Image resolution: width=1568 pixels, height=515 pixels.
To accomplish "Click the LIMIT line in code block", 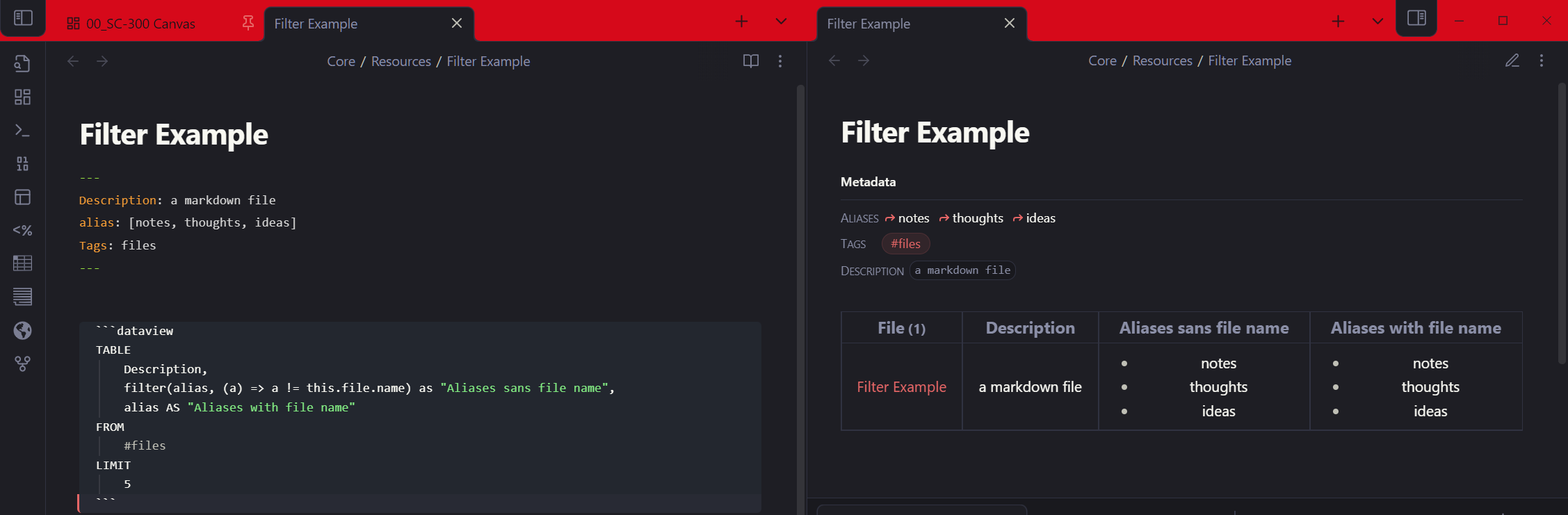I will (x=113, y=465).
